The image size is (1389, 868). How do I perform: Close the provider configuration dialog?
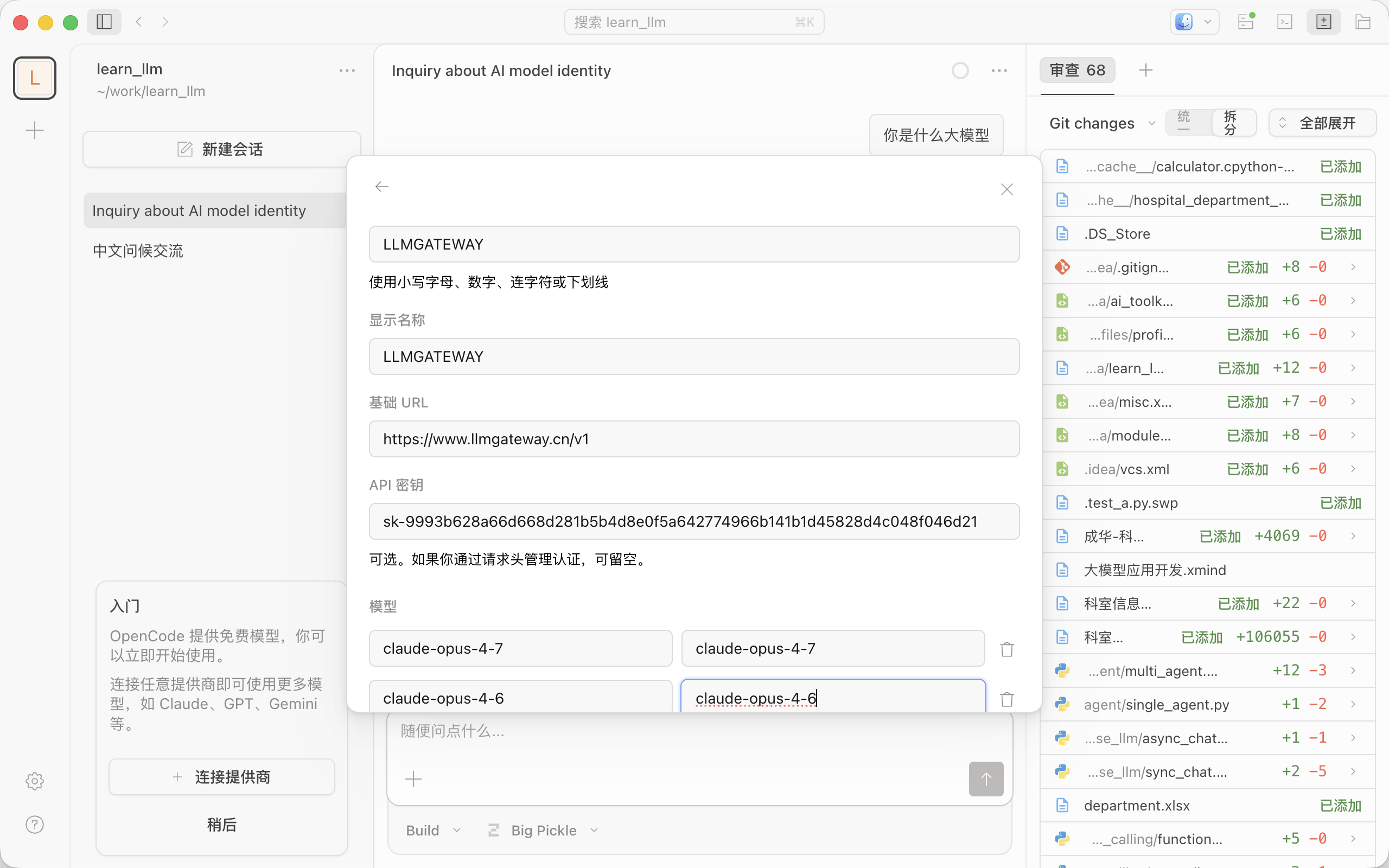tap(1006, 189)
